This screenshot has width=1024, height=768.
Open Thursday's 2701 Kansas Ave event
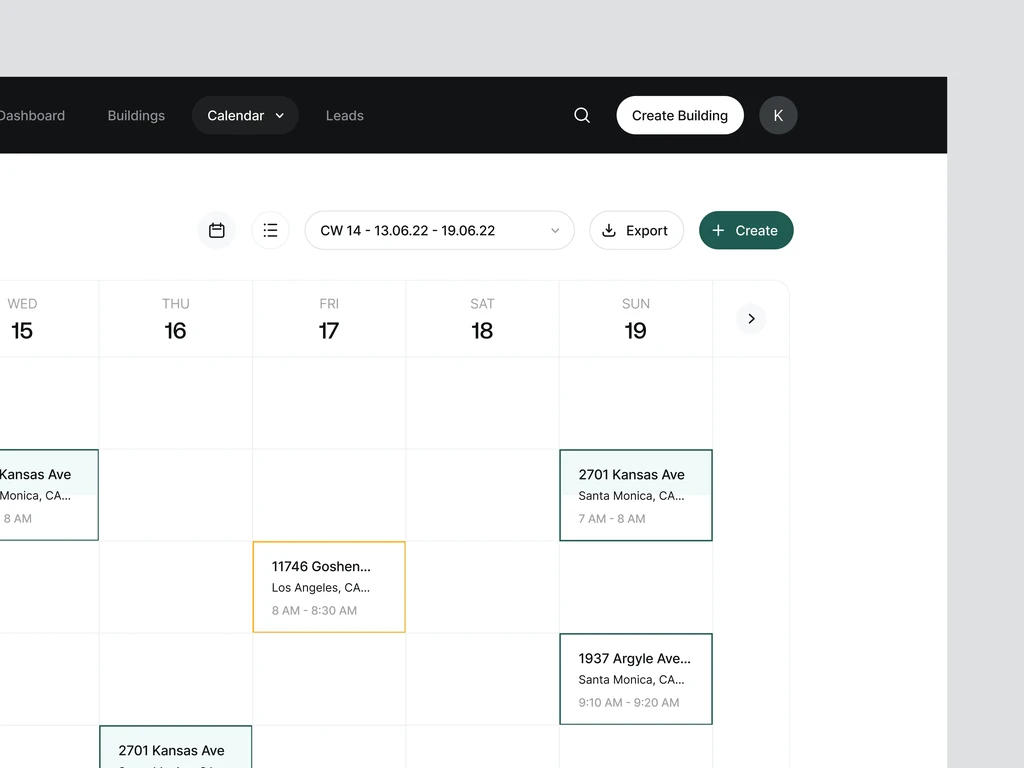coord(176,746)
